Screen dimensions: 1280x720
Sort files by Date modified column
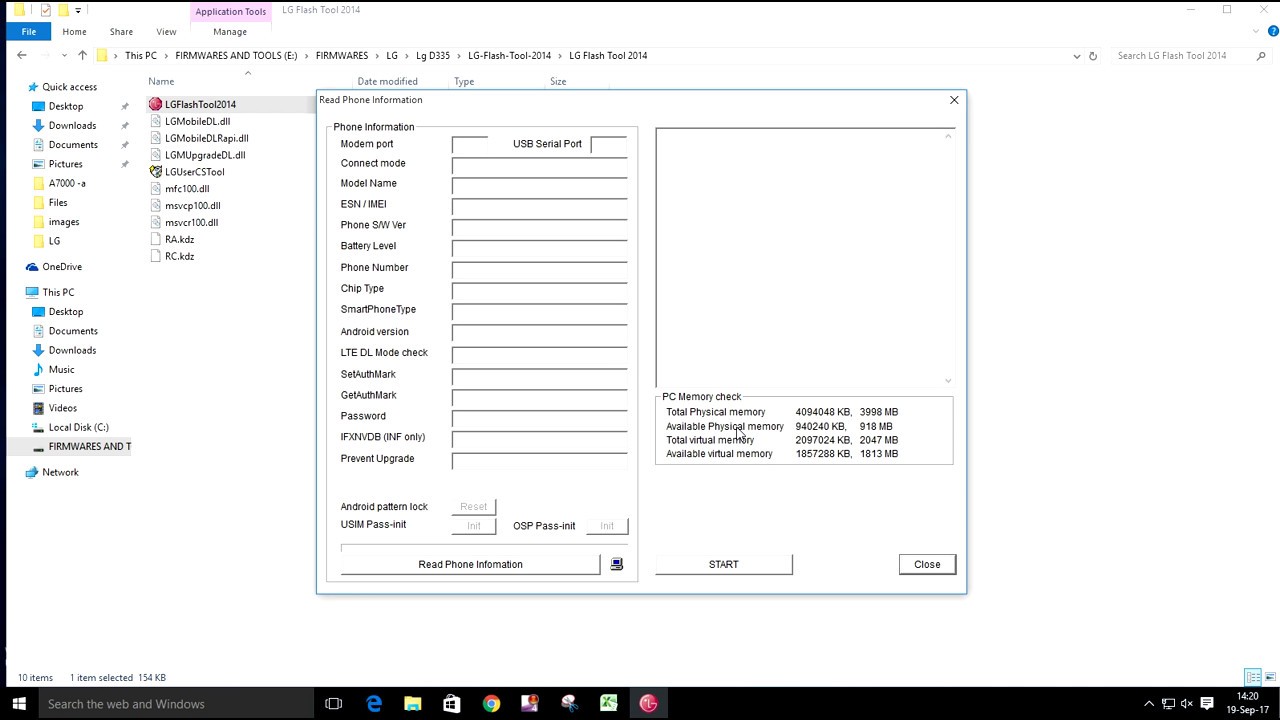387,82
